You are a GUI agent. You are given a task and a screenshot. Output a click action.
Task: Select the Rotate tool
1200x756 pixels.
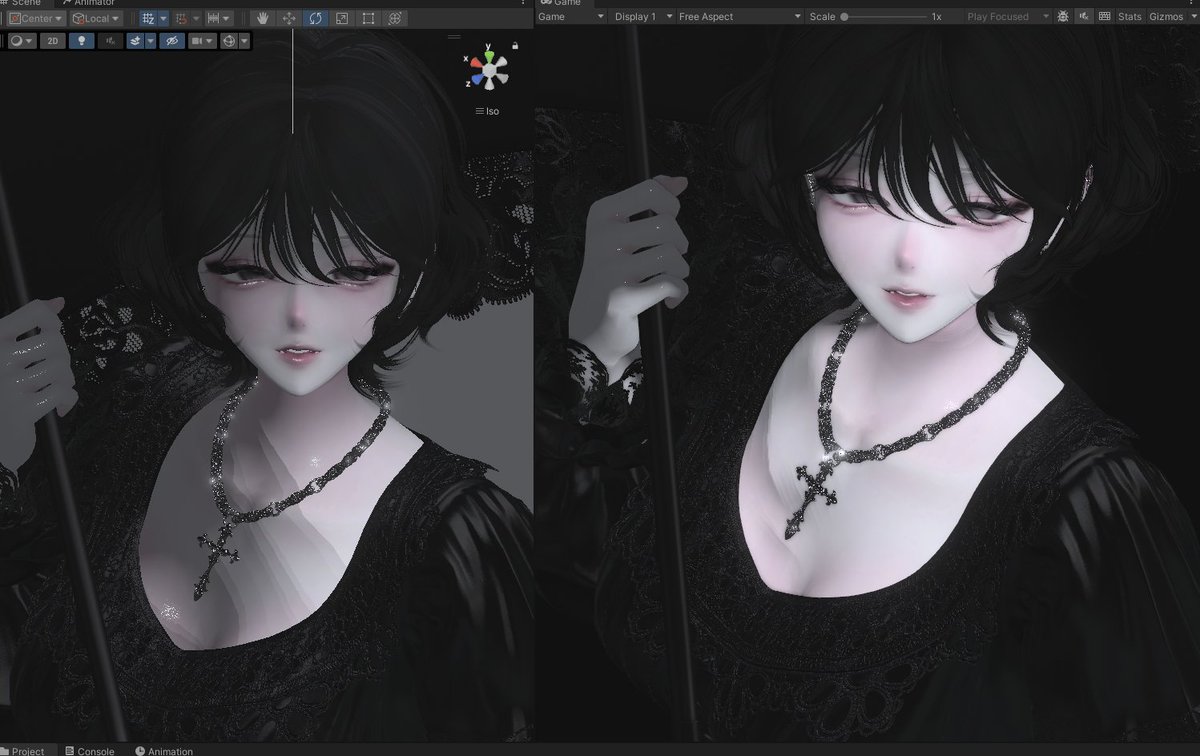[x=315, y=18]
